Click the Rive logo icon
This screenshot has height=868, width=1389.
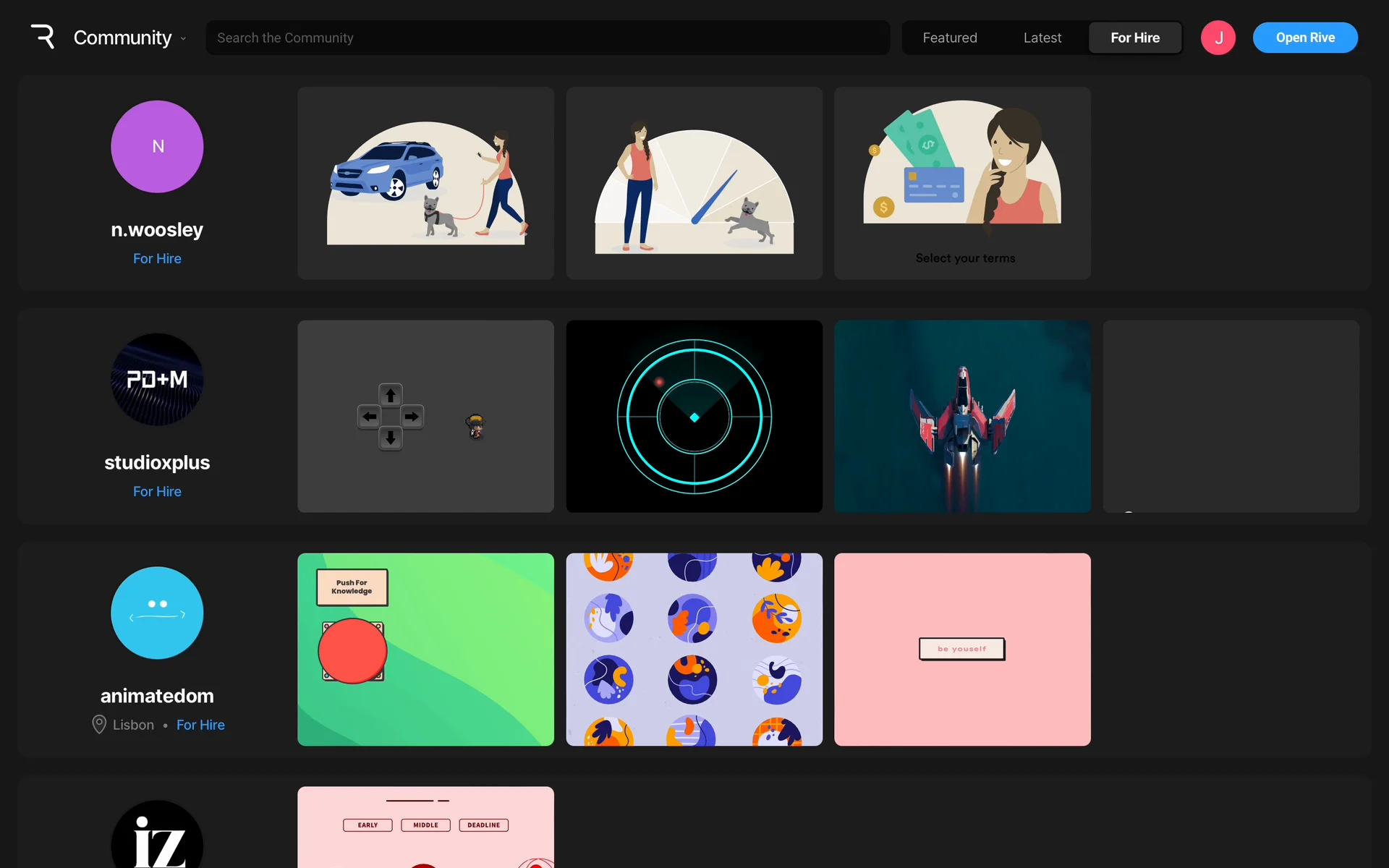pyautogui.click(x=43, y=37)
